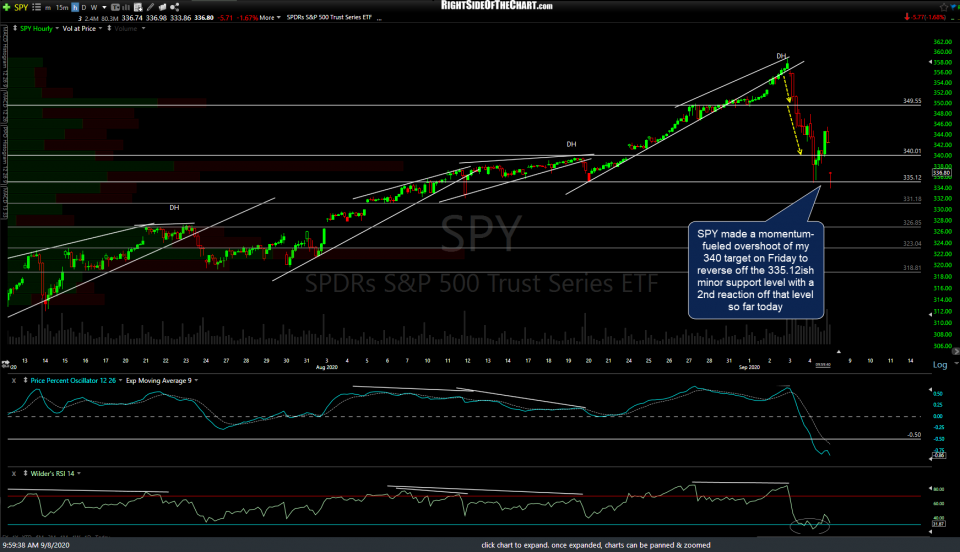
Task: Click the 331.18 level label
Action: (912, 199)
